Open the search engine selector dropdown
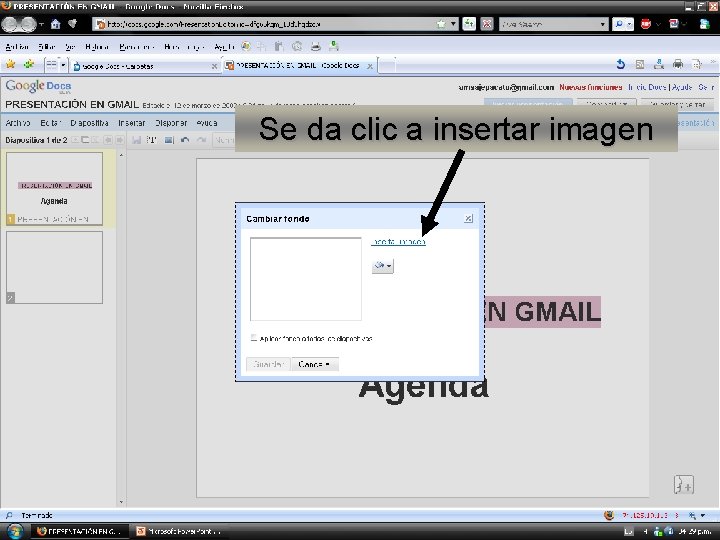 pos(602,24)
